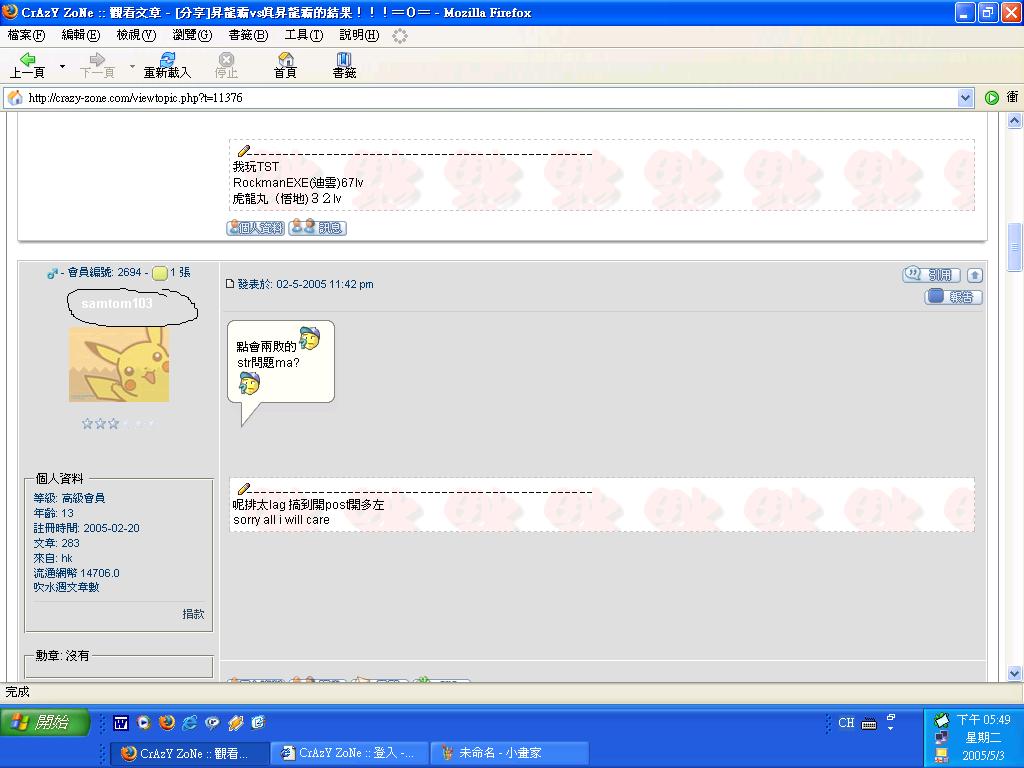Click the green Back (上一頁) arrow
Screen dimensions: 1024x768
[27, 62]
